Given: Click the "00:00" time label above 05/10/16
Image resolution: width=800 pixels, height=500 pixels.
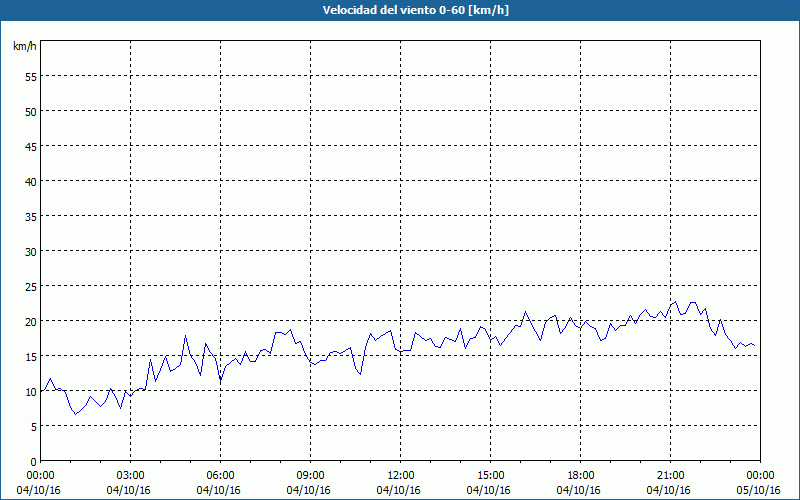Looking at the screenshot, I should (760, 476).
